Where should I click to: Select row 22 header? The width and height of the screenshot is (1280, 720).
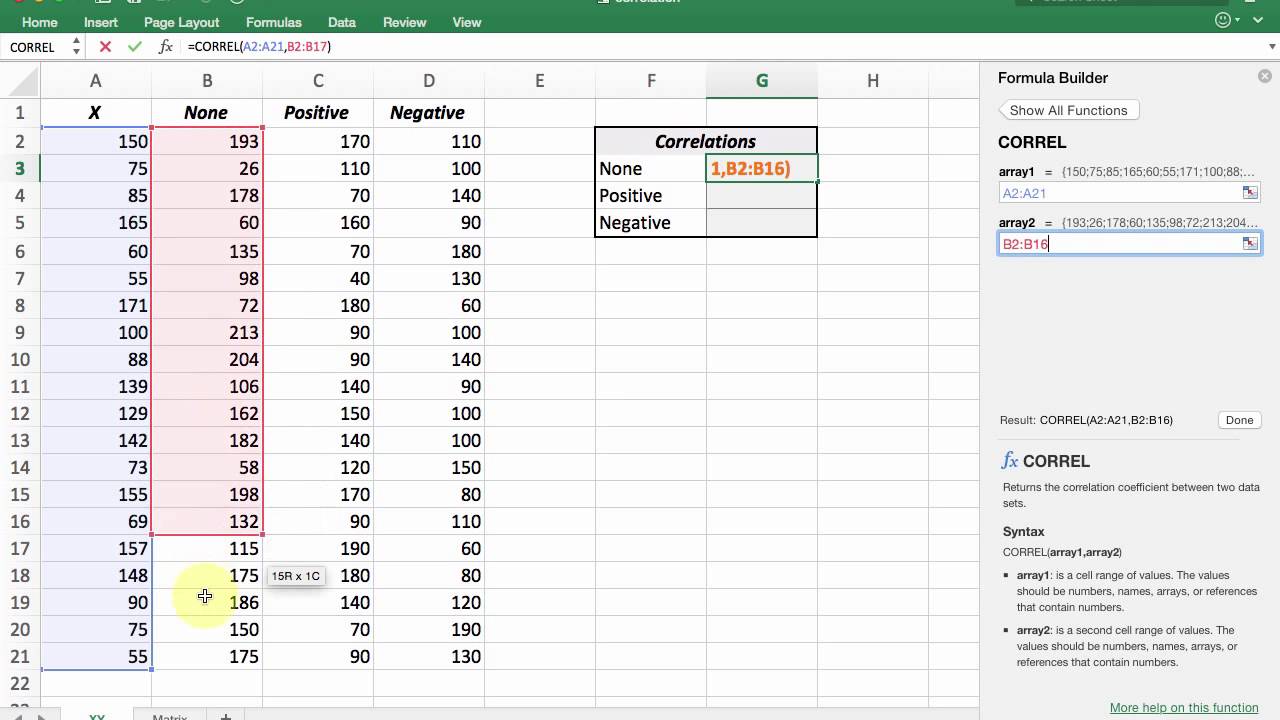[20, 684]
